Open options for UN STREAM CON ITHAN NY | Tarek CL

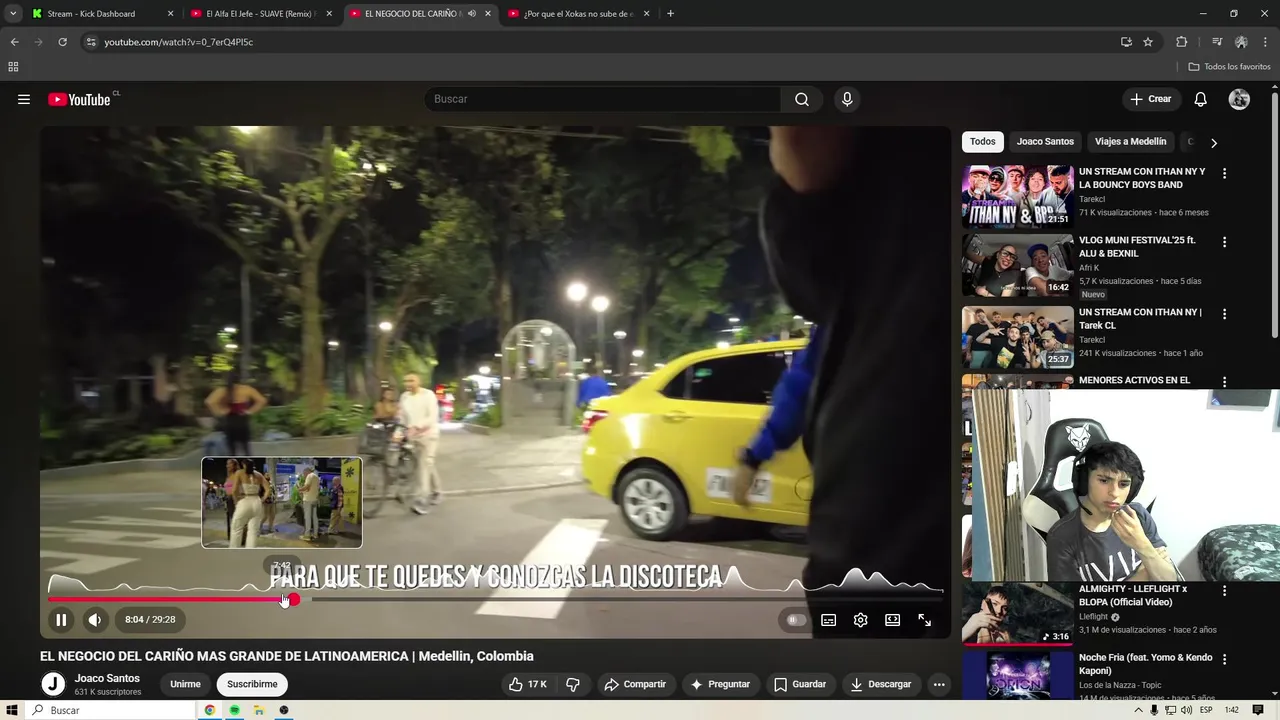[1224, 314]
